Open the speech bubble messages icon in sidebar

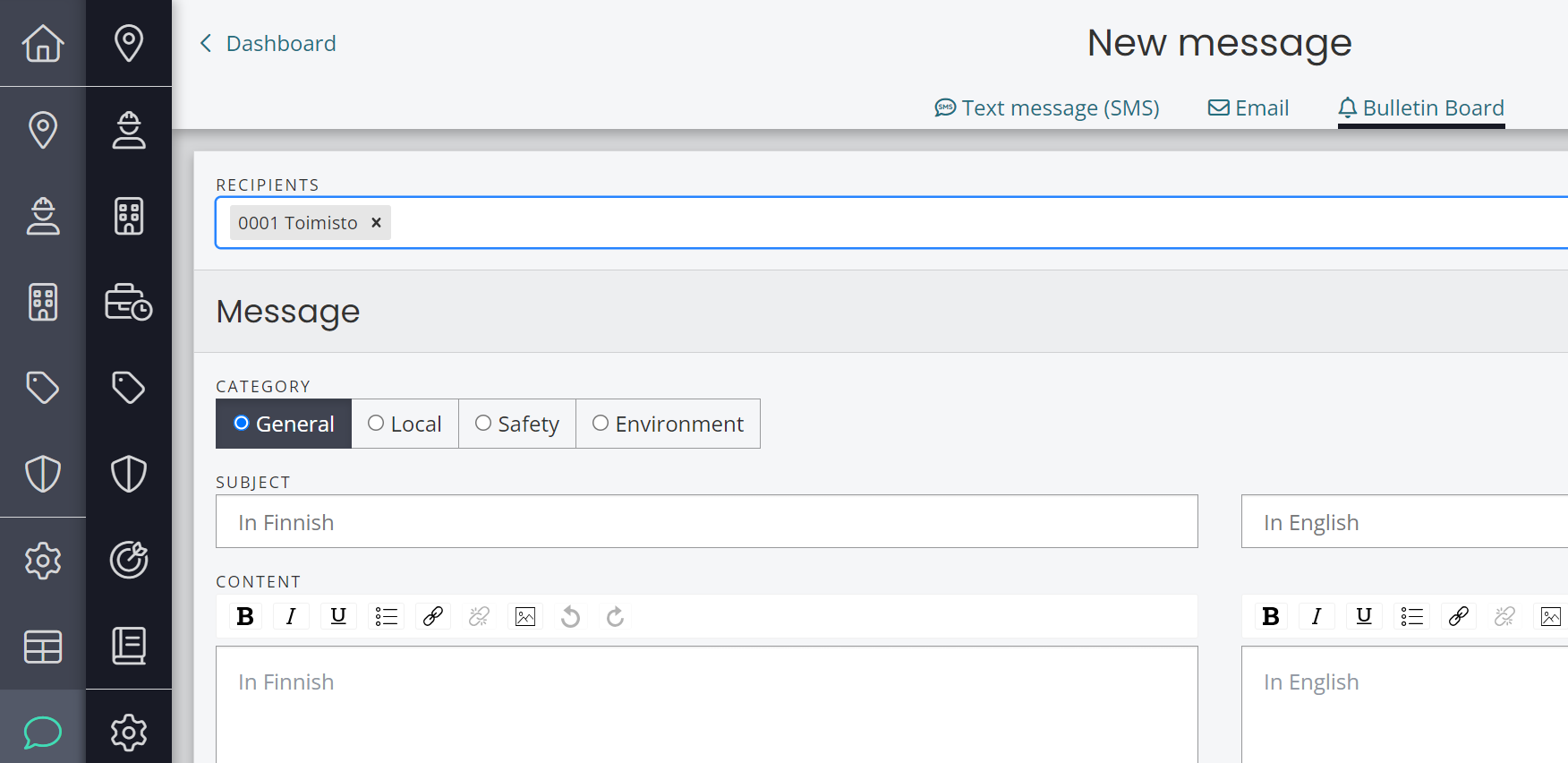pyautogui.click(x=43, y=732)
